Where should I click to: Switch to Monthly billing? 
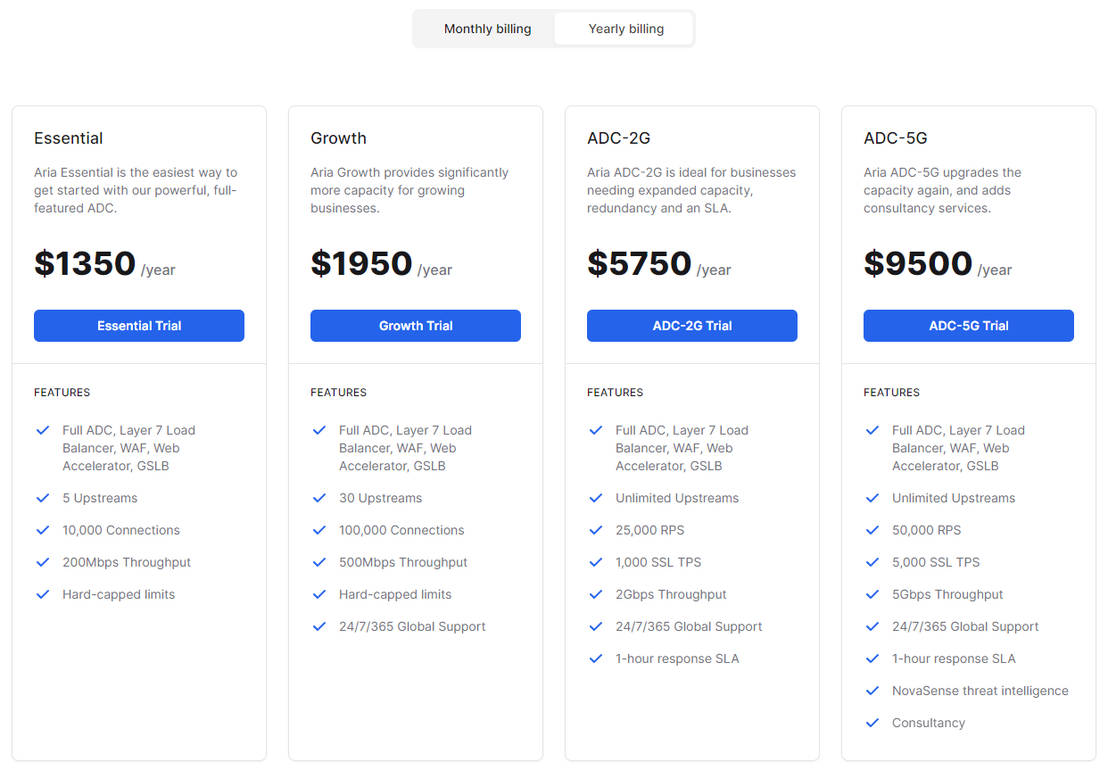coord(487,29)
